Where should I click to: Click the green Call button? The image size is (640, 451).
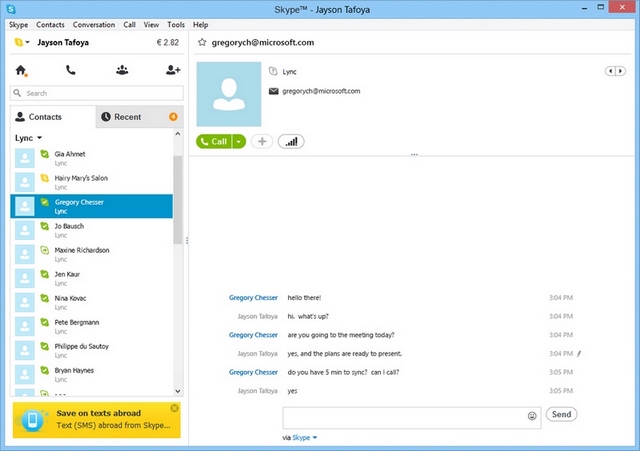click(214, 142)
